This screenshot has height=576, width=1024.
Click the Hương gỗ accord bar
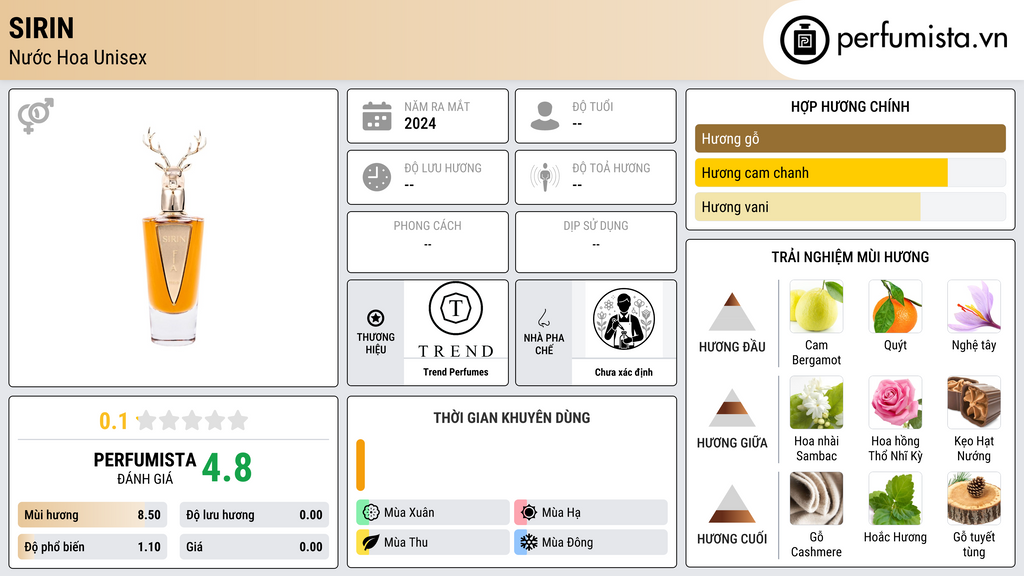coord(850,138)
